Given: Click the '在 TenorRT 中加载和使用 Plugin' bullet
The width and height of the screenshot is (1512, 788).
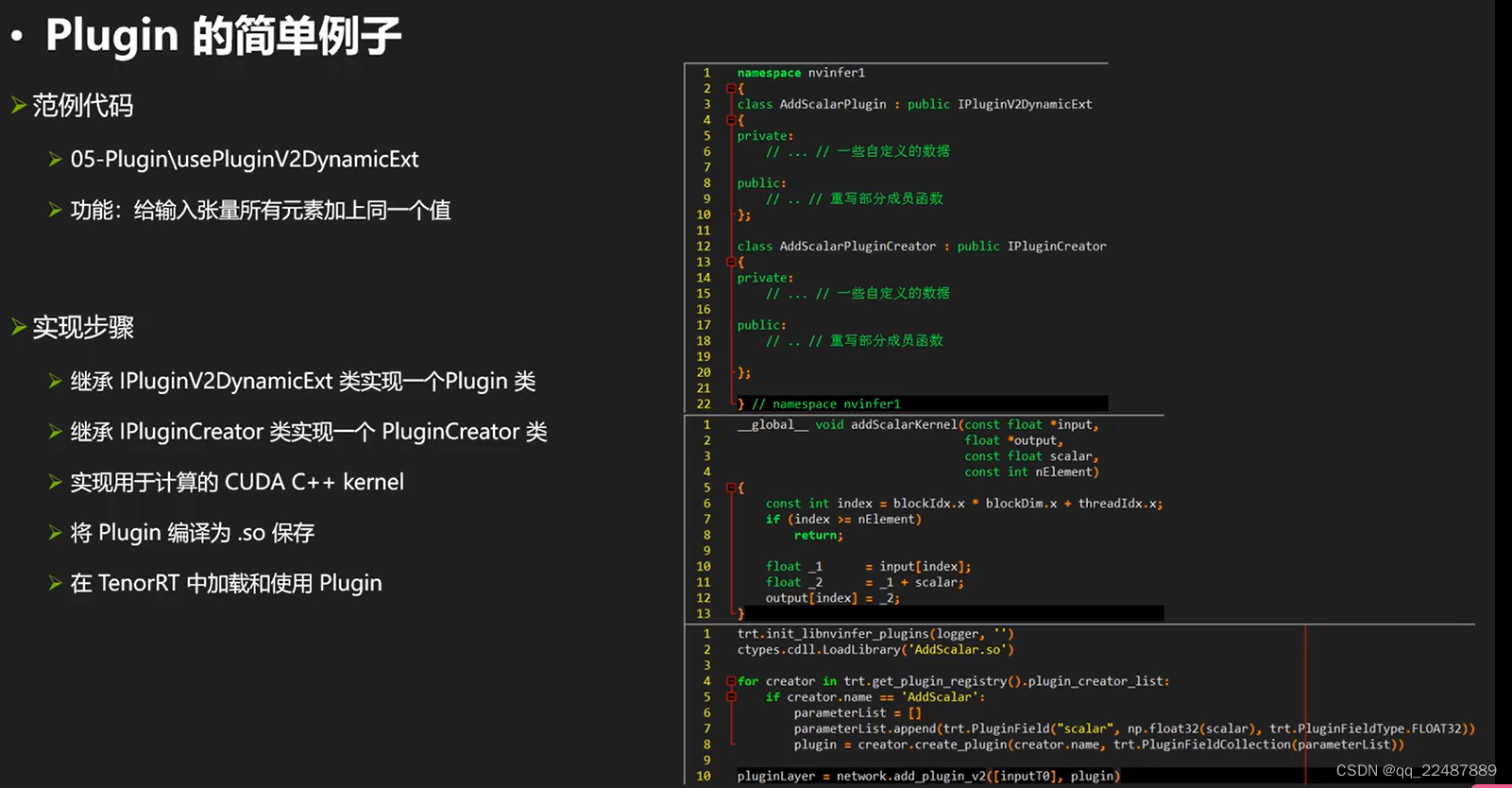Looking at the screenshot, I should click(227, 583).
